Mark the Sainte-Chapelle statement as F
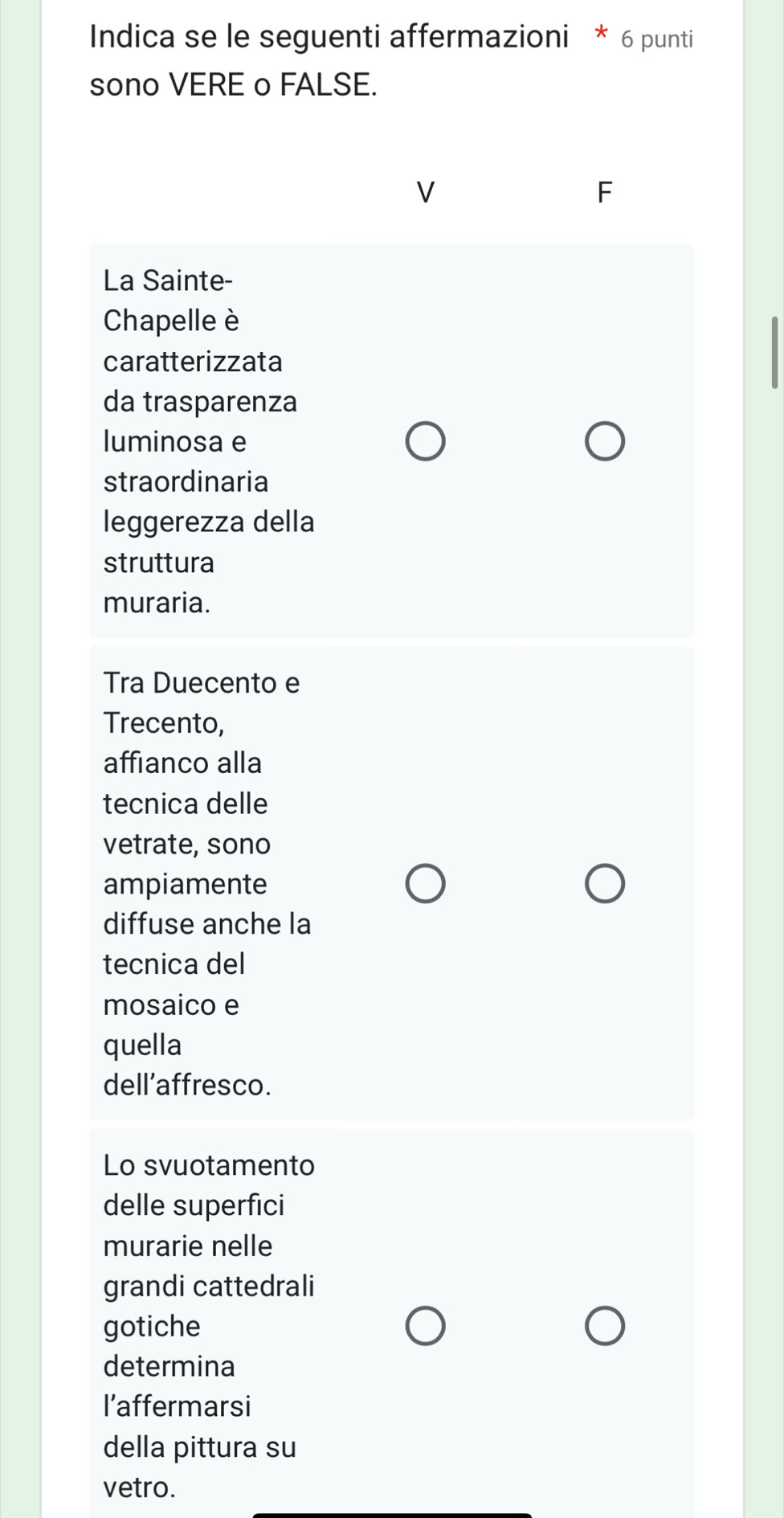The image size is (784, 1518). [604, 441]
